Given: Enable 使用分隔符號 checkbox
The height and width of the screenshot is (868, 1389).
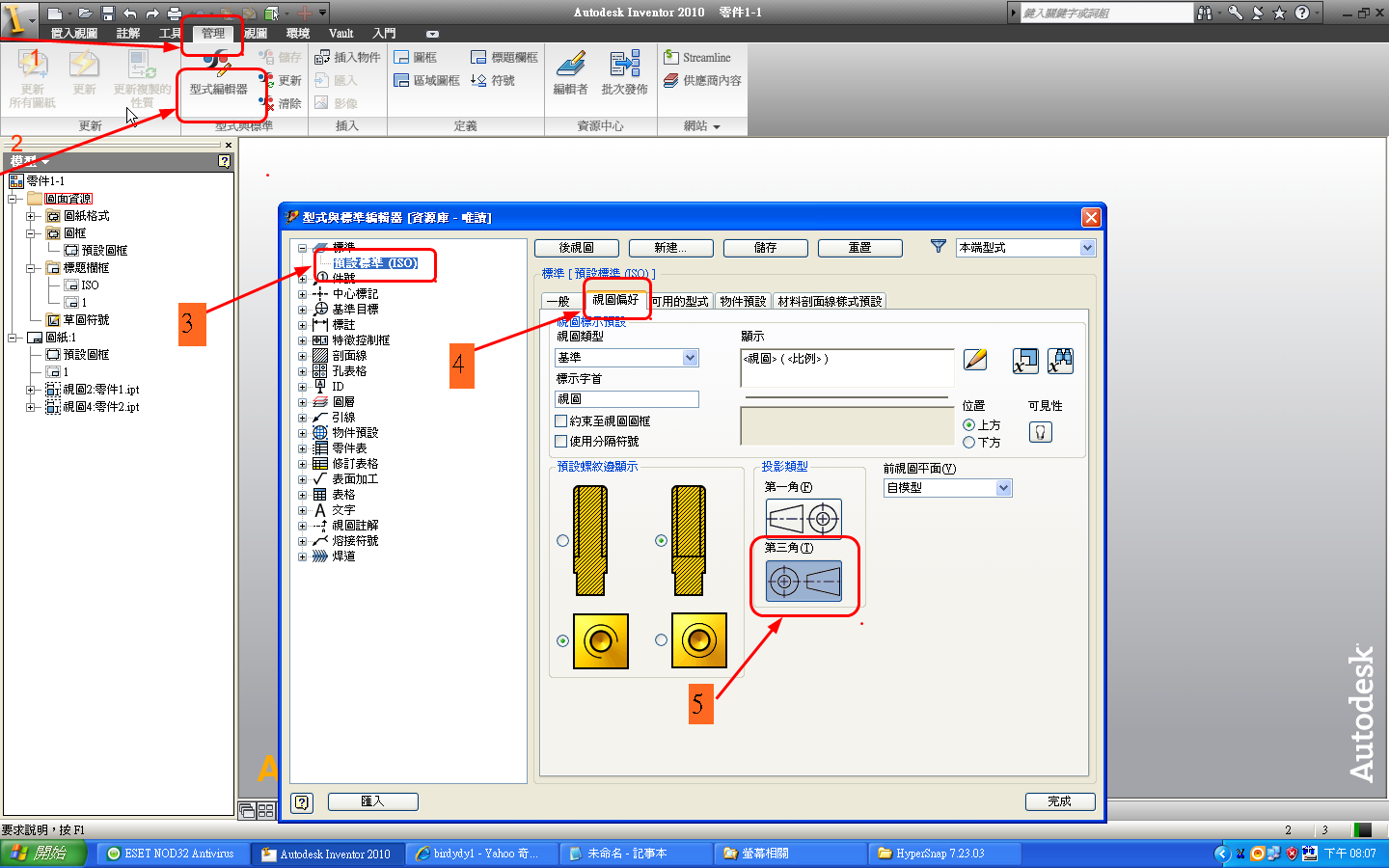Looking at the screenshot, I should (x=561, y=442).
